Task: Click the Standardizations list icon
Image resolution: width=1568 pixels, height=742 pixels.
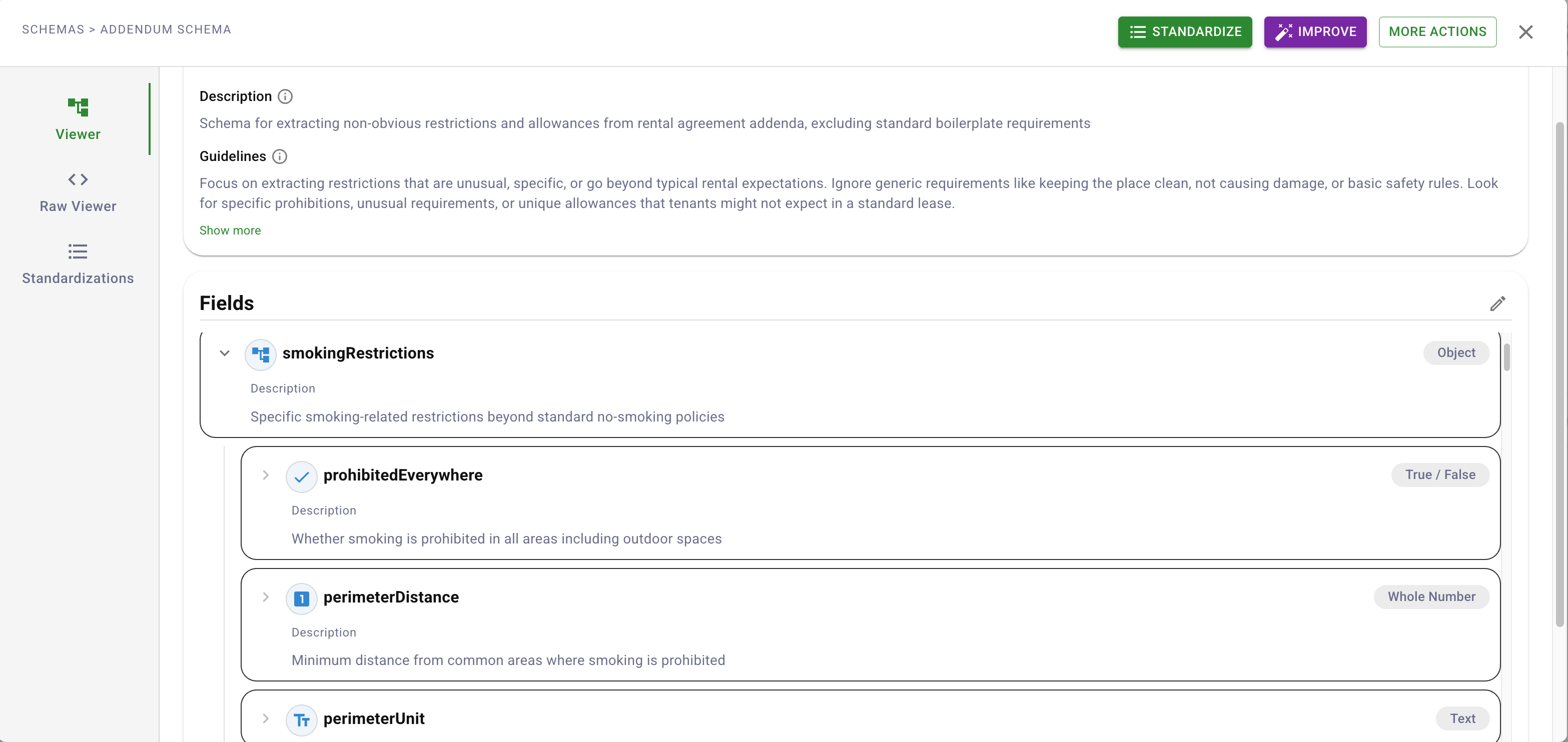Action: [78, 251]
